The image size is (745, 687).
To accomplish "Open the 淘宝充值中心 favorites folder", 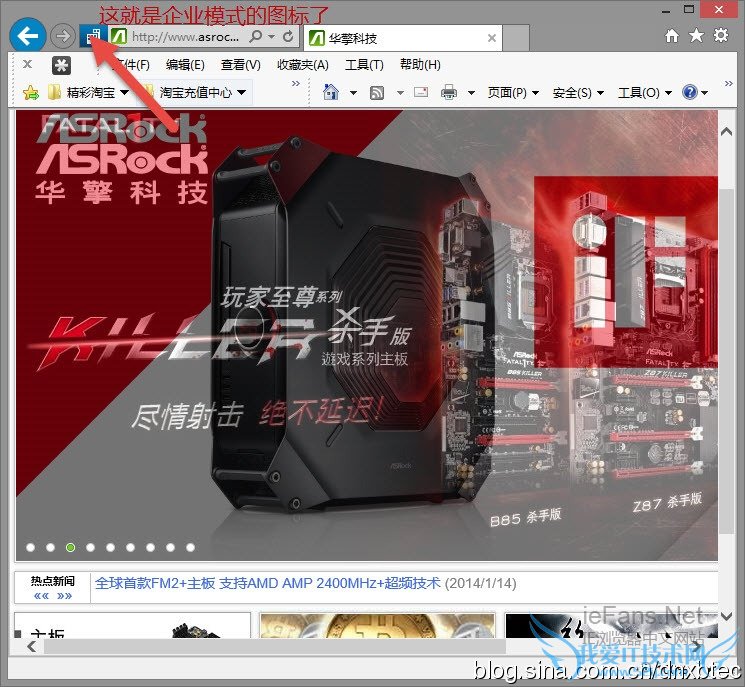I will click(195, 92).
